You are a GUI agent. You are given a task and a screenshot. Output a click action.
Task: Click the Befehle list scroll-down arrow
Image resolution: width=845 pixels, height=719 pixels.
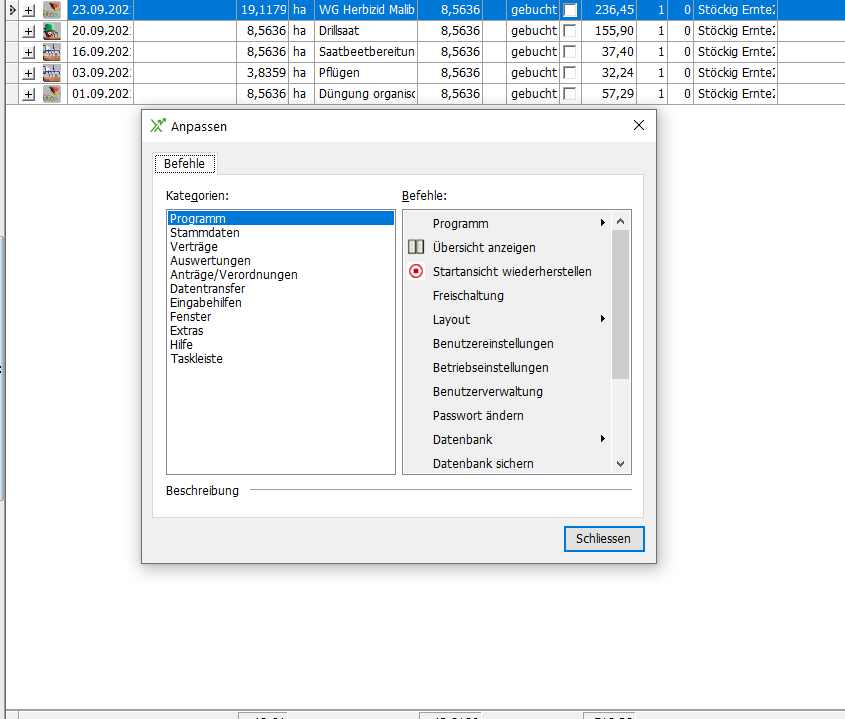pos(620,464)
